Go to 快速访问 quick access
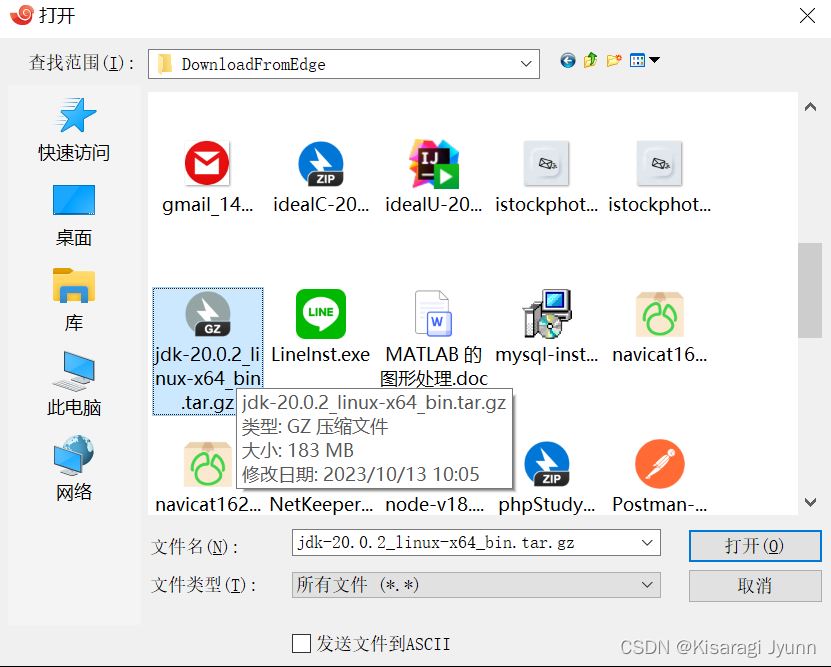Image resolution: width=831 pixels, height=667 pixels. click(x=74, y=130)
